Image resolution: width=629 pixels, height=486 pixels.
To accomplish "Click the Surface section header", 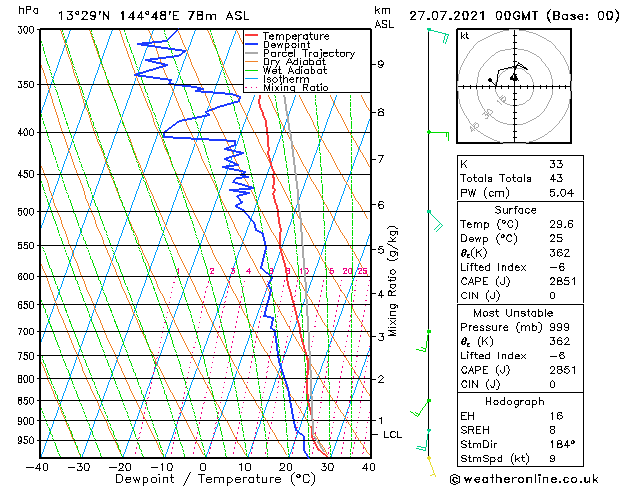I will point(515,210).
